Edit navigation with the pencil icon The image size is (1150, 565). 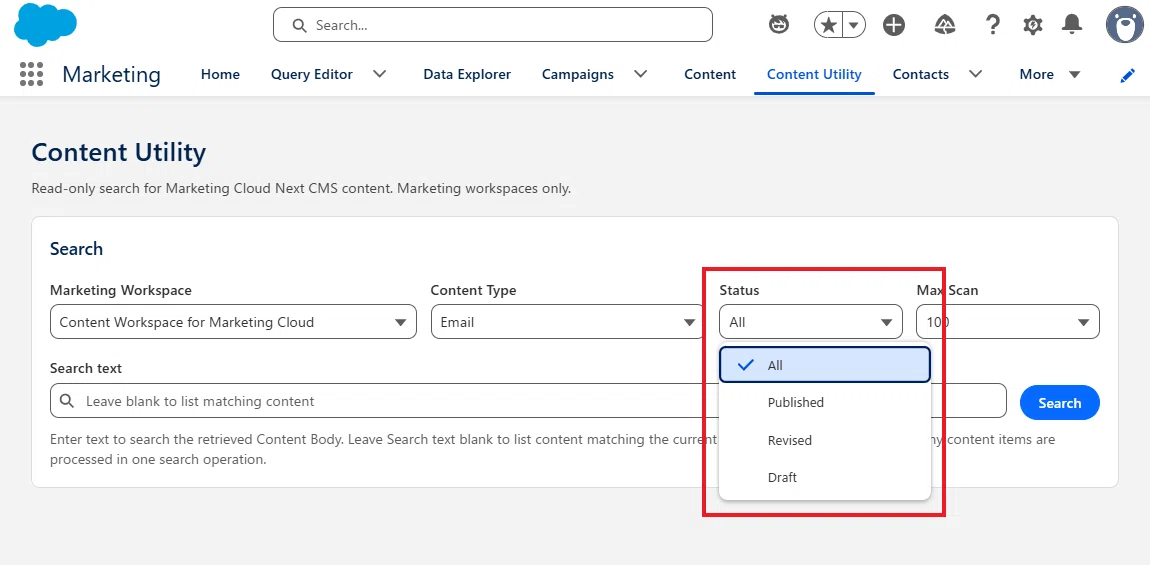coord(1128,76)
